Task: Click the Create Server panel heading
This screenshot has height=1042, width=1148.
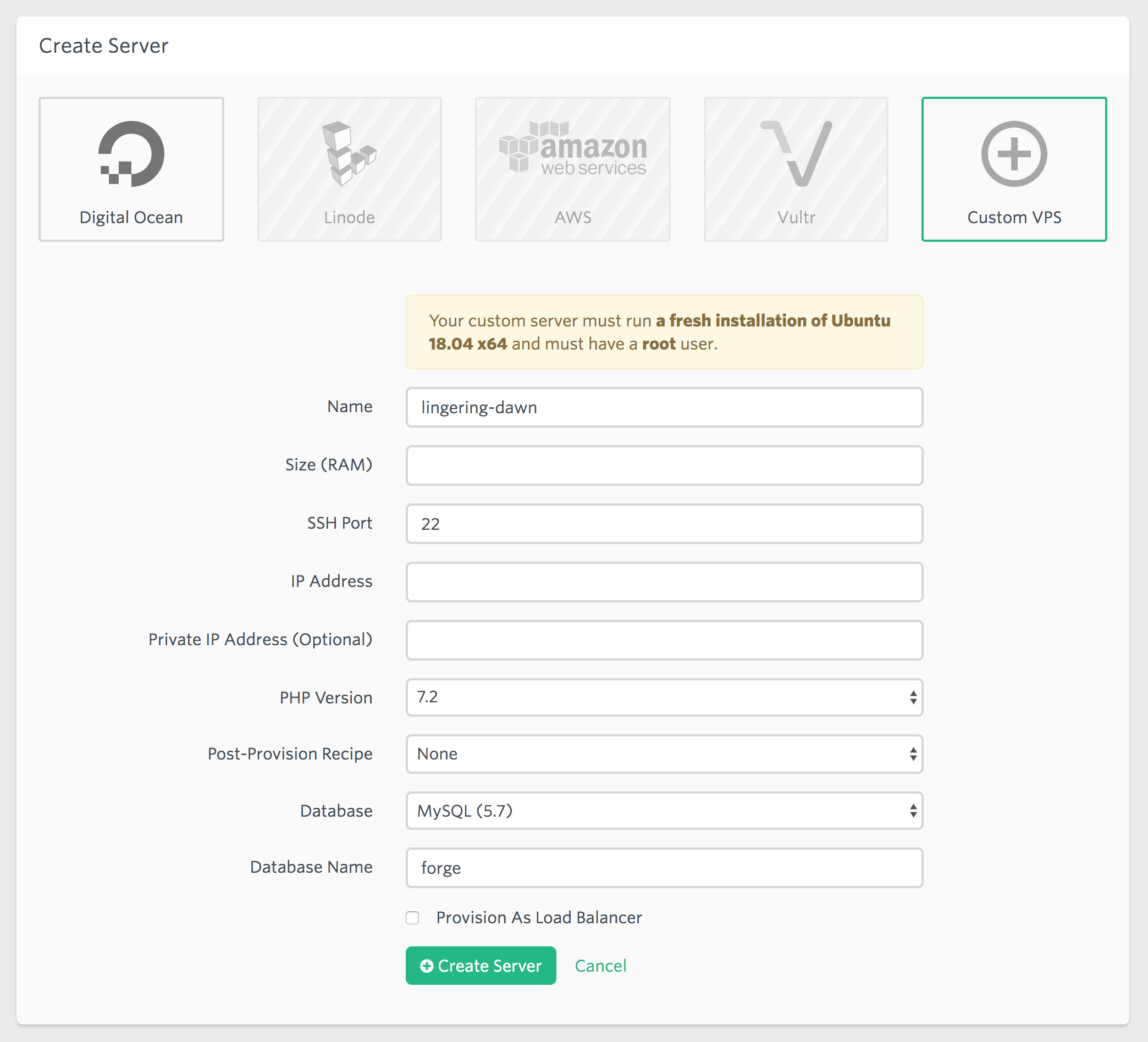Action: point(103,46)
